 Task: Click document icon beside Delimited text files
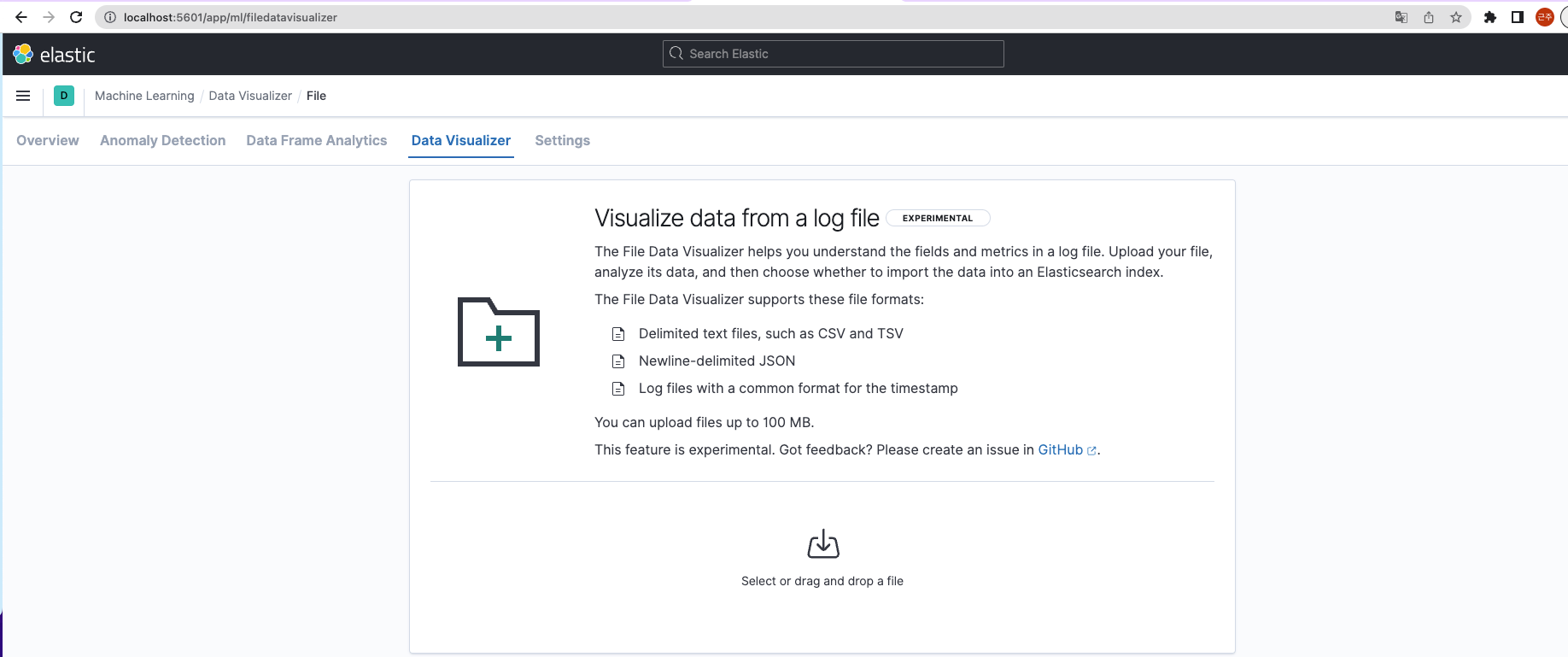pyautogui.click(x=618, y=334)
